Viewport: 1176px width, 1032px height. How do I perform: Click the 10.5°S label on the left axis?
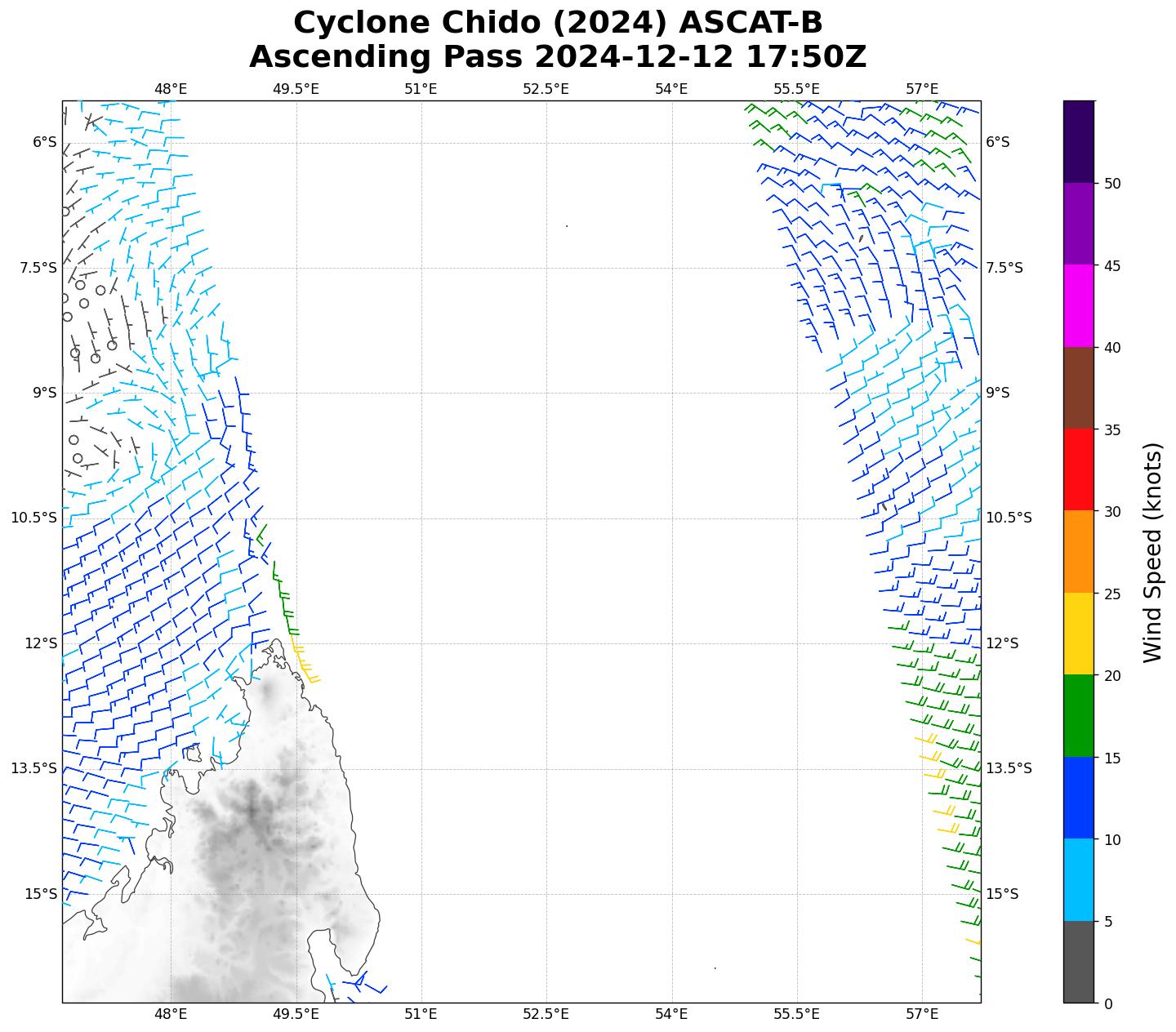[x=33, y=518]
